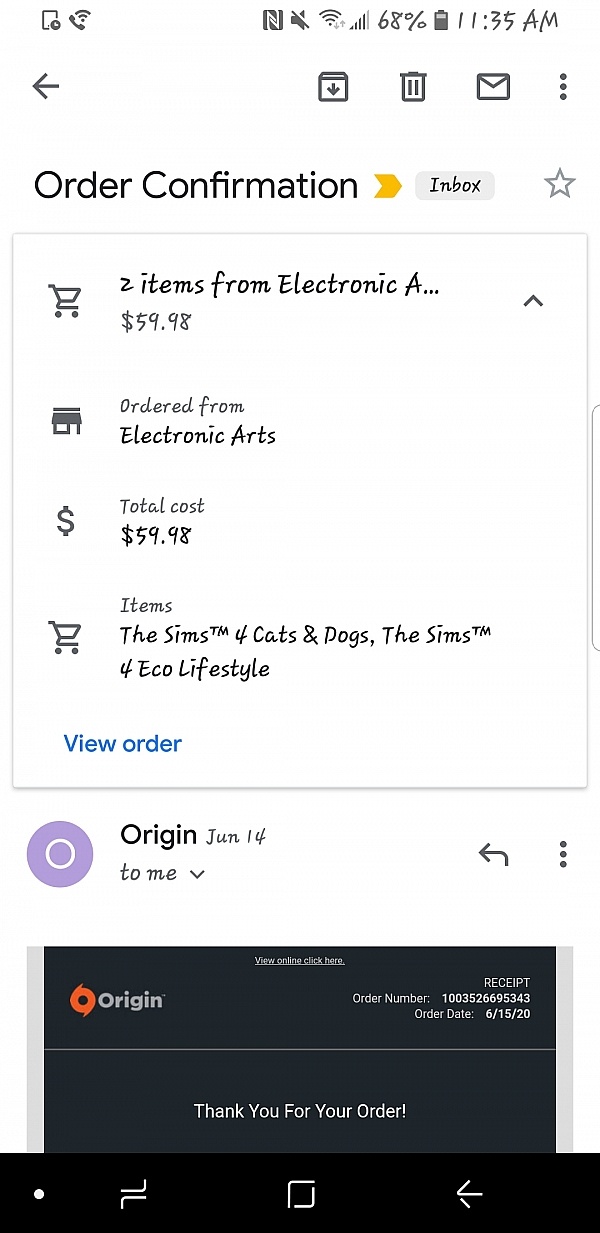Image resolution: width=600 pixels, height=1233 pixels.
Task: Tap the Origin logo in the receipt
Action: pos(116,999)
